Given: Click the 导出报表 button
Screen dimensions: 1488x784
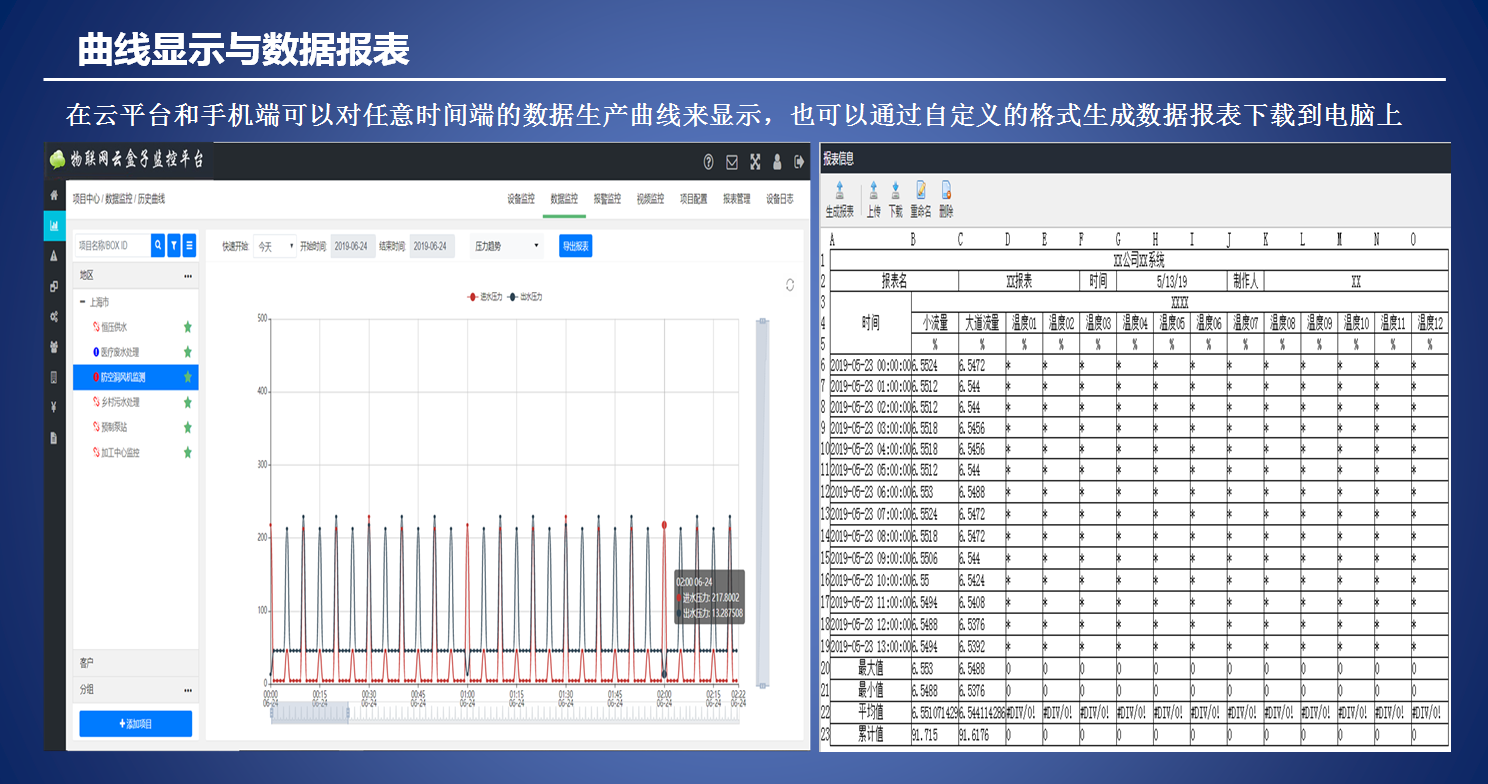Looking at the screenshot, I should (x=576, y=246).
